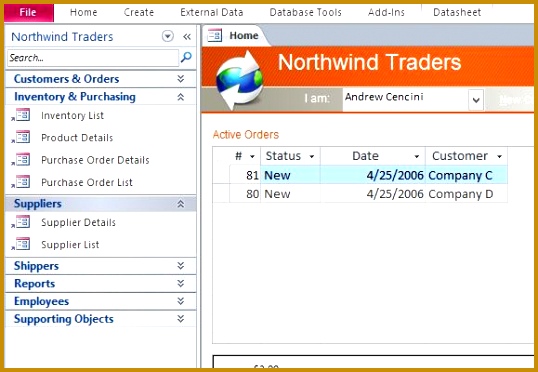538x372 pixels.
Task: Click the Purchase Order Details form icon
Action: [x=21, y=160]
